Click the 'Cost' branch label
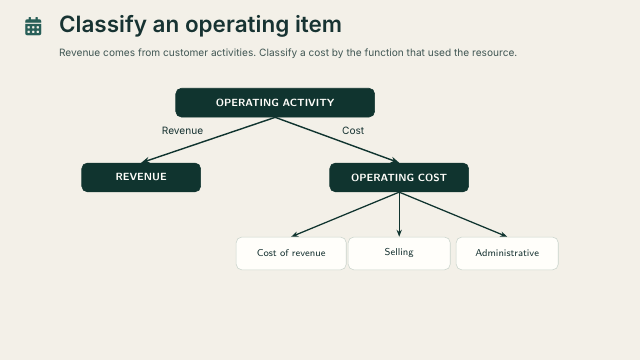 353,131
